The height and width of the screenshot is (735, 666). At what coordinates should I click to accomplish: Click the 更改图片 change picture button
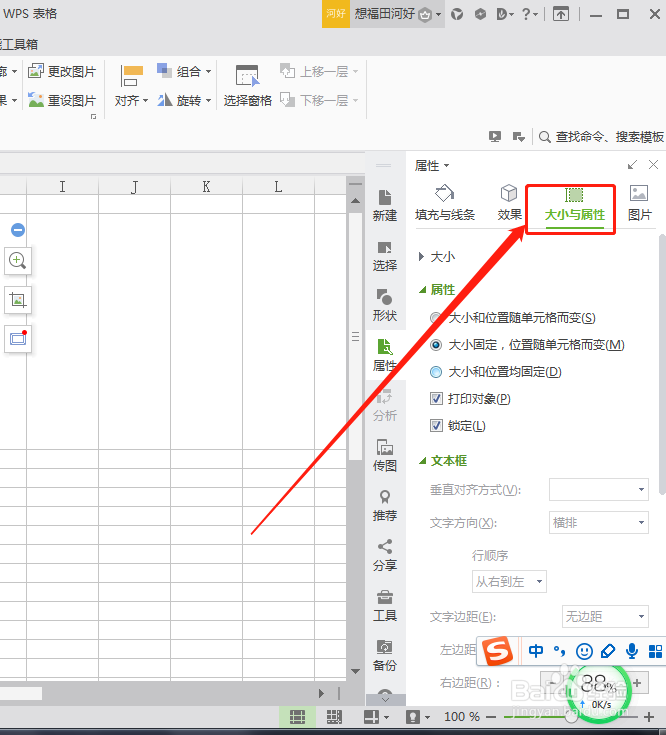62,71
